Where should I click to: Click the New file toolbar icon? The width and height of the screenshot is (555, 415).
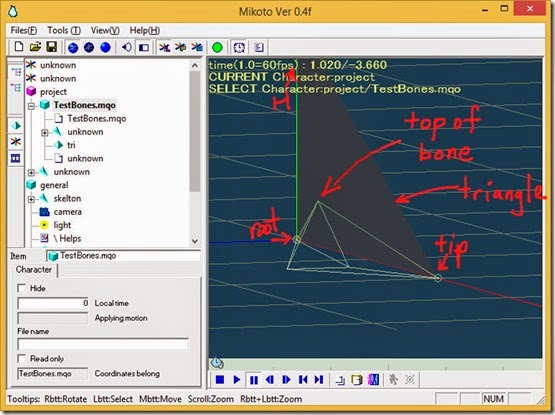19,47
